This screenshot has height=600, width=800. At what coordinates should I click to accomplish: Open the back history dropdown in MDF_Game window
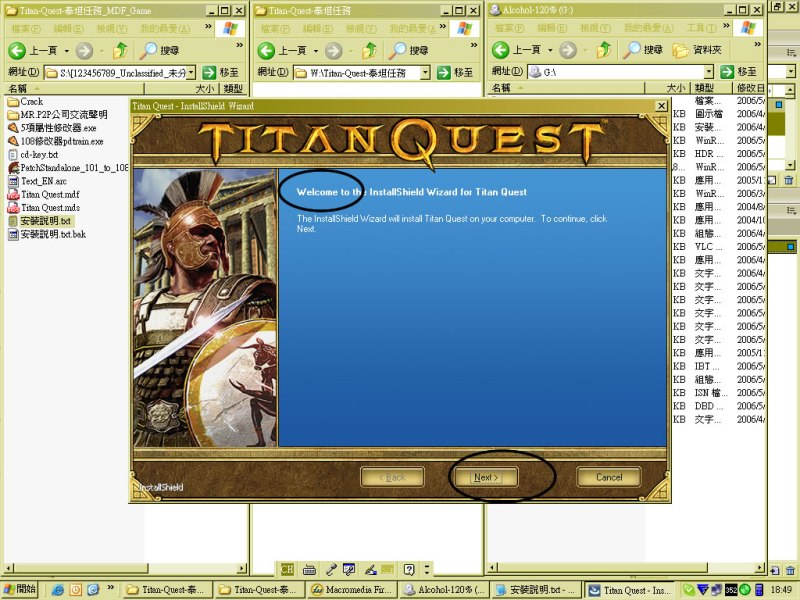pyautogui.click(x=66, y=51)
